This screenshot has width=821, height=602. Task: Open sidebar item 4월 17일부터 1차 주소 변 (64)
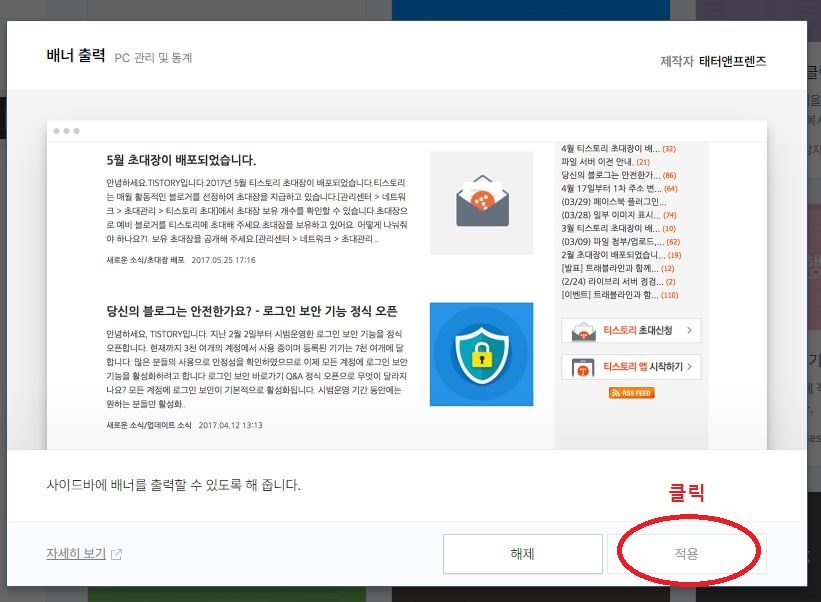pos(619,188)
